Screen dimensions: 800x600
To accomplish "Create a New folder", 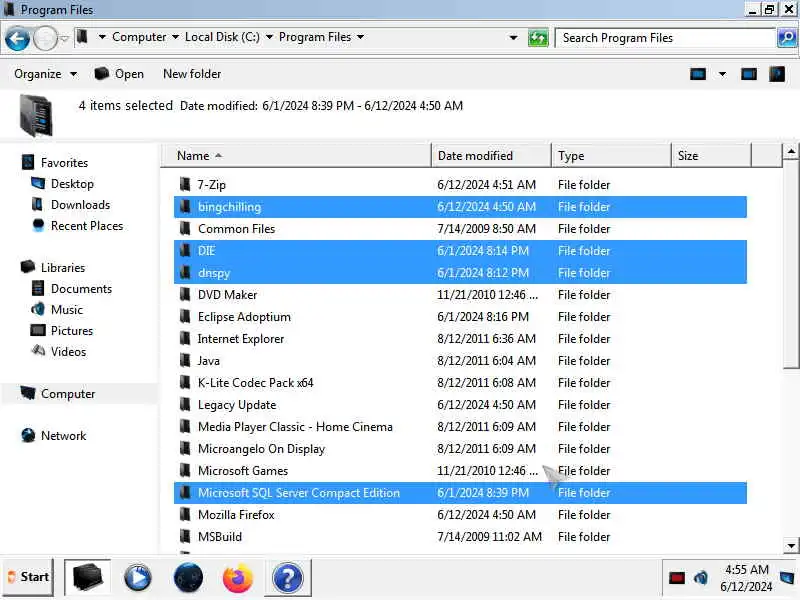I will (192, 74).
